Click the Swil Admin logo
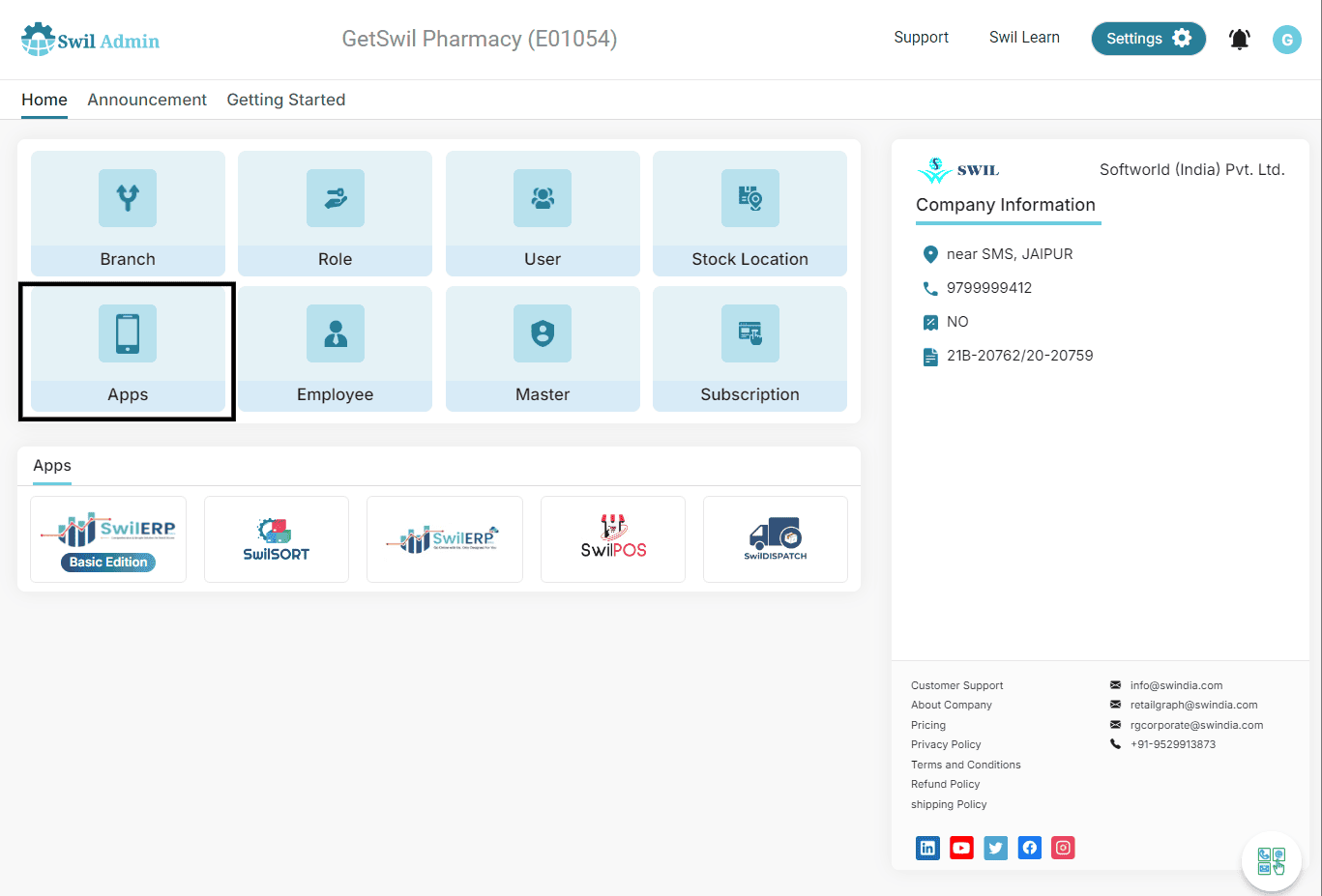Screen dimensions: 1322x896 pos(90,40)
